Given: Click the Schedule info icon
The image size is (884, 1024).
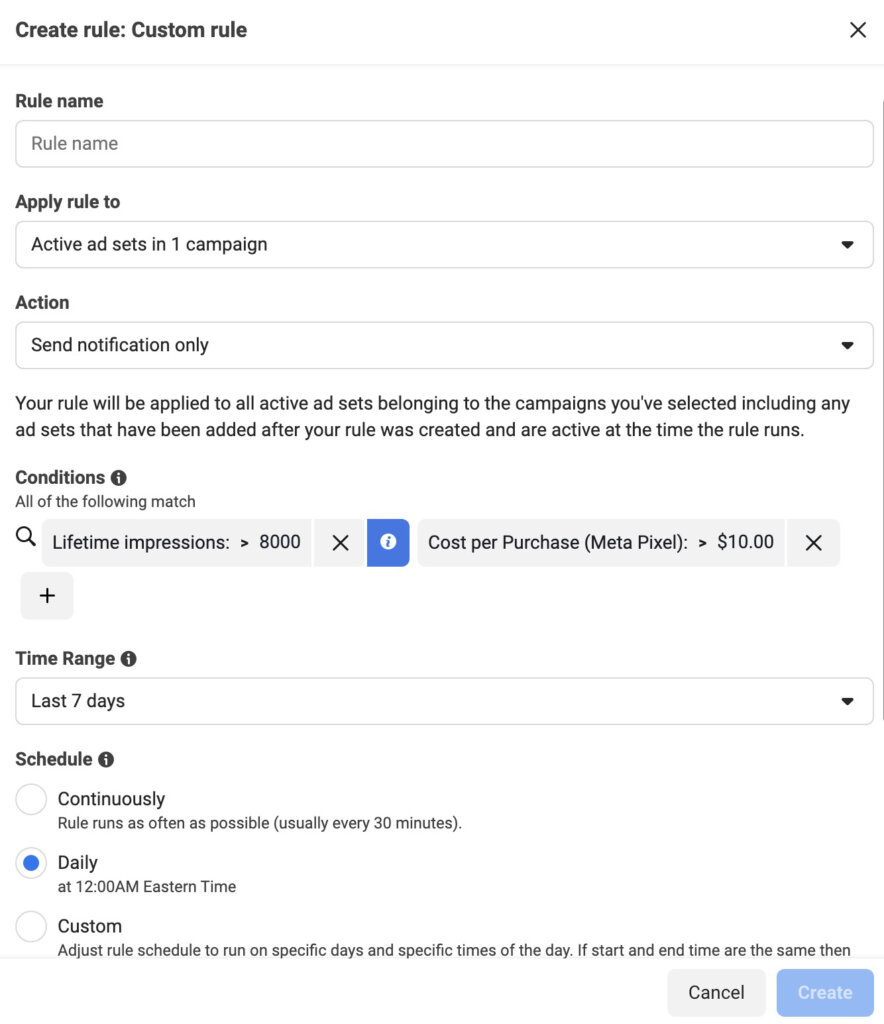Looking at the screenshot, I should (x=106, y=759).
